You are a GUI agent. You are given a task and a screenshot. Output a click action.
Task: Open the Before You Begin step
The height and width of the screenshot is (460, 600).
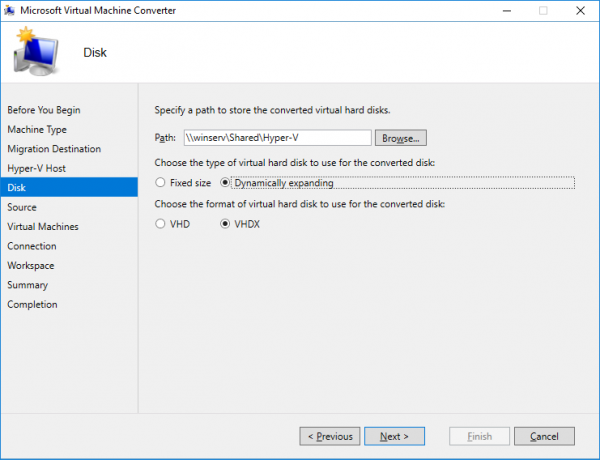44,110
